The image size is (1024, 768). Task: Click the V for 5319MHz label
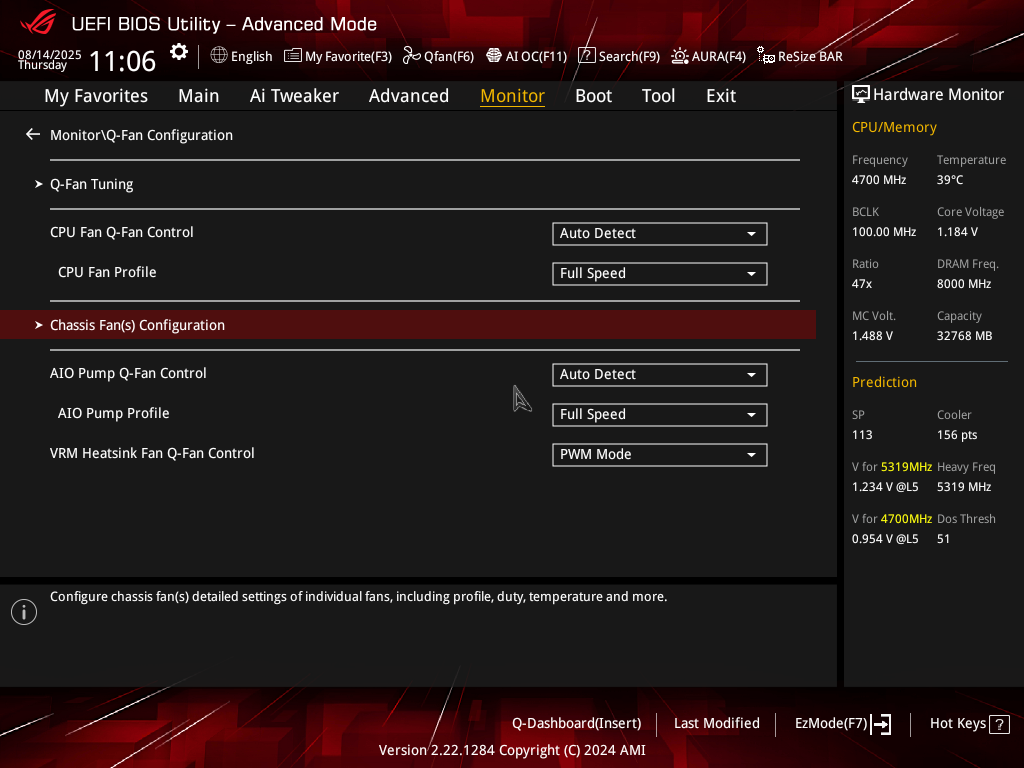pyautogui.click(x=891, y=467)
